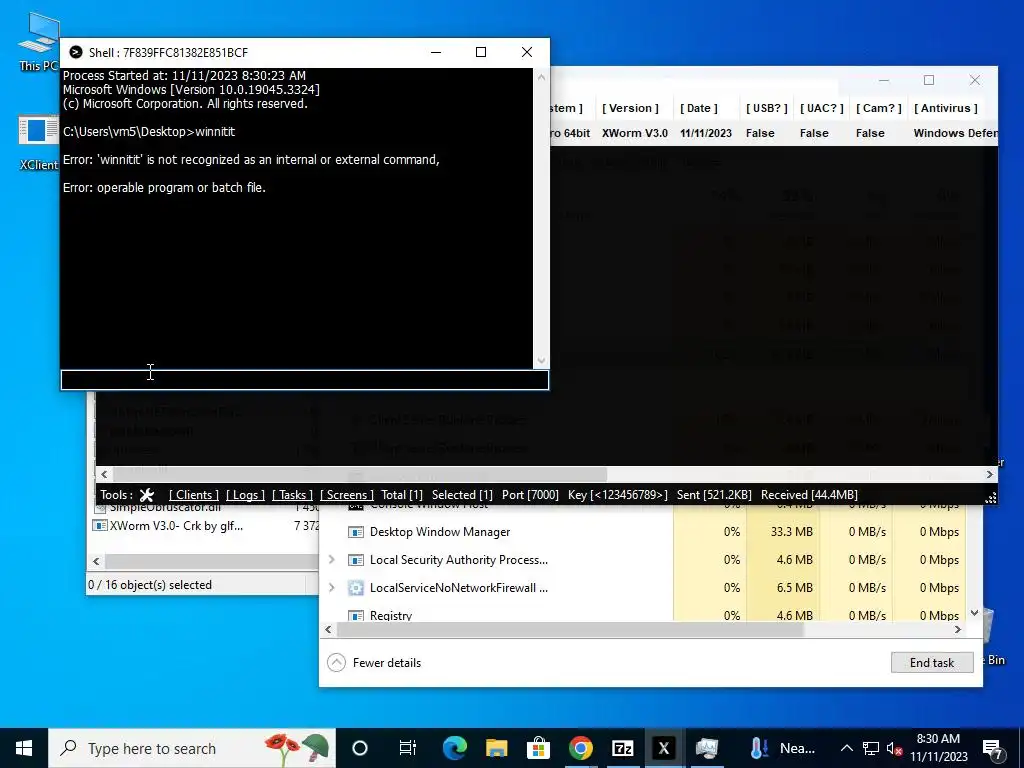Open the Logs tab in XWorm
This screenshot has width=1024, height=768.
(245, 495)
